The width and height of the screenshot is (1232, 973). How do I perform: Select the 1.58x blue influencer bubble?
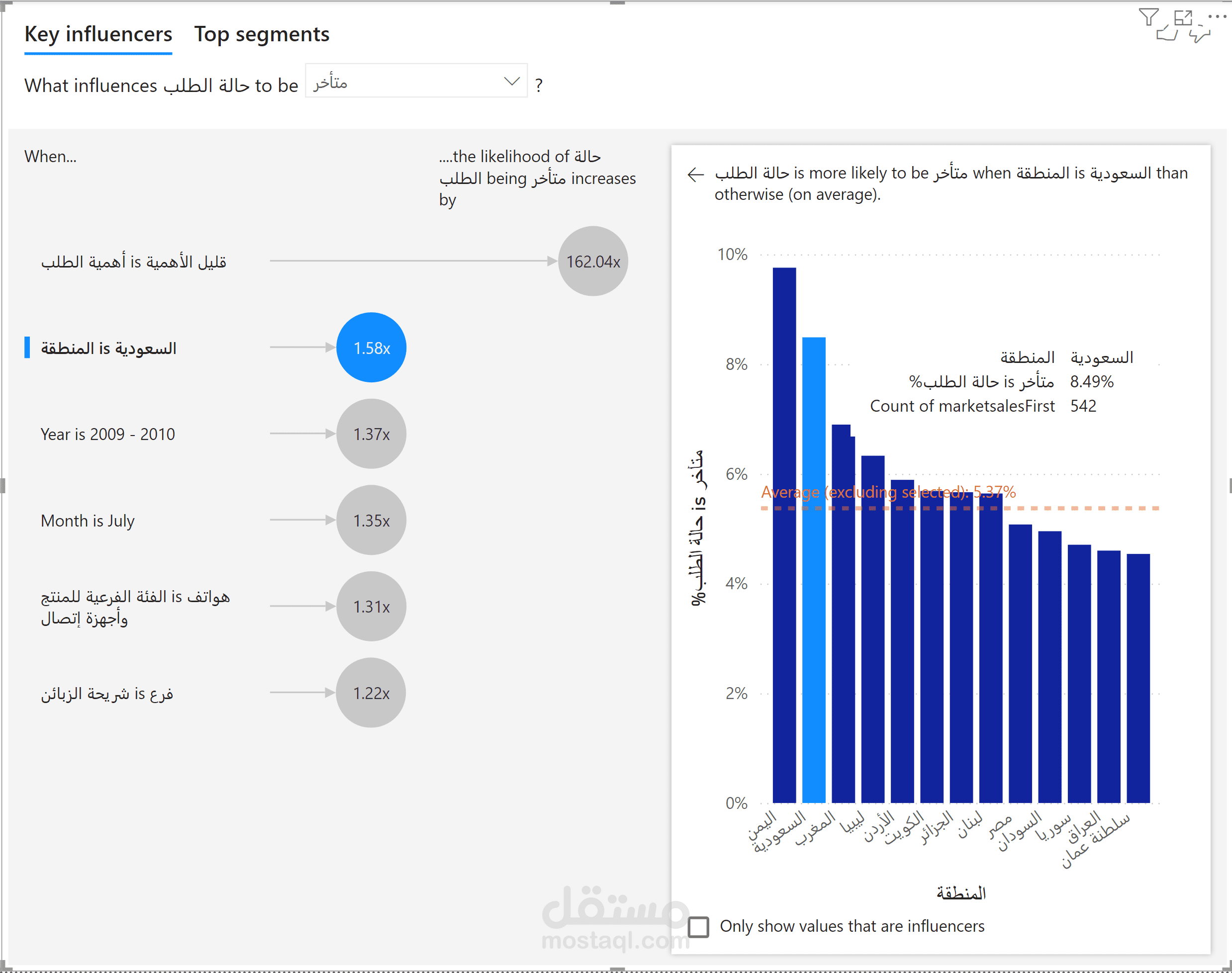click(x=371, y=348)
